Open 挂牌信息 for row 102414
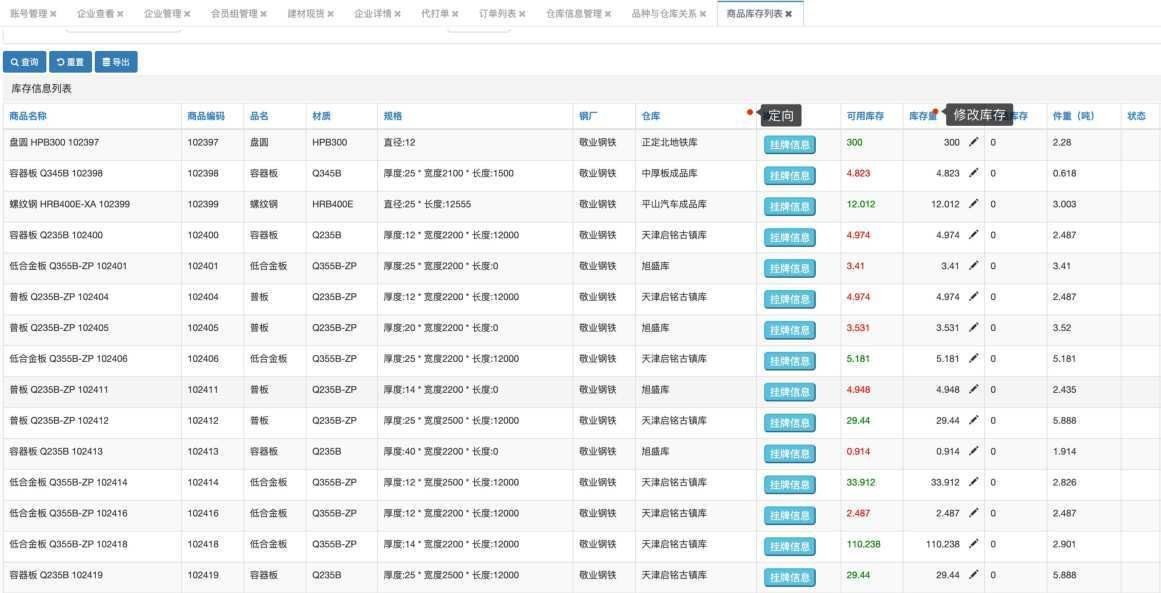The height and width of the screenshot is (593, 1161). (790, 484)
